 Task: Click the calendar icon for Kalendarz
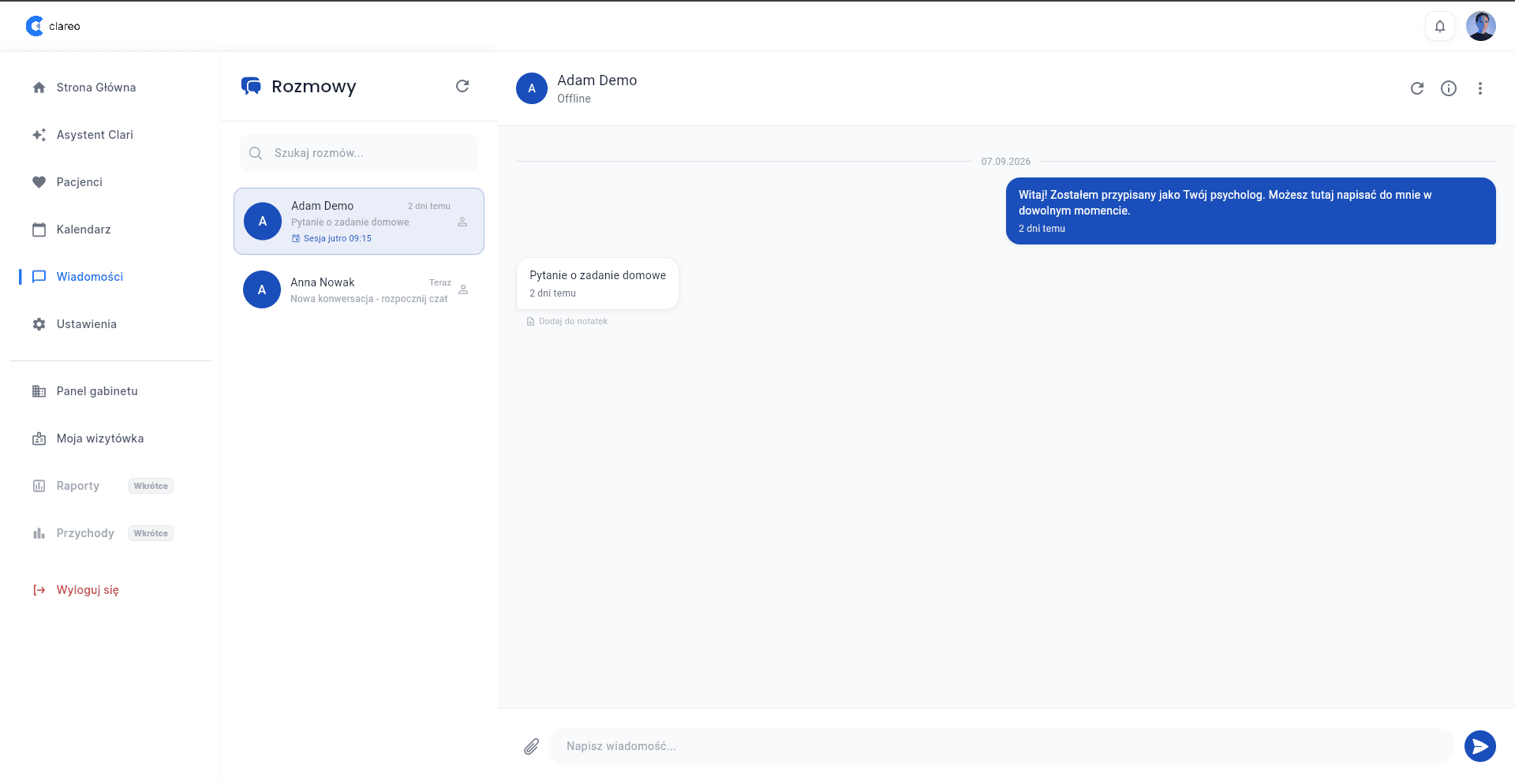coord(39,230)
